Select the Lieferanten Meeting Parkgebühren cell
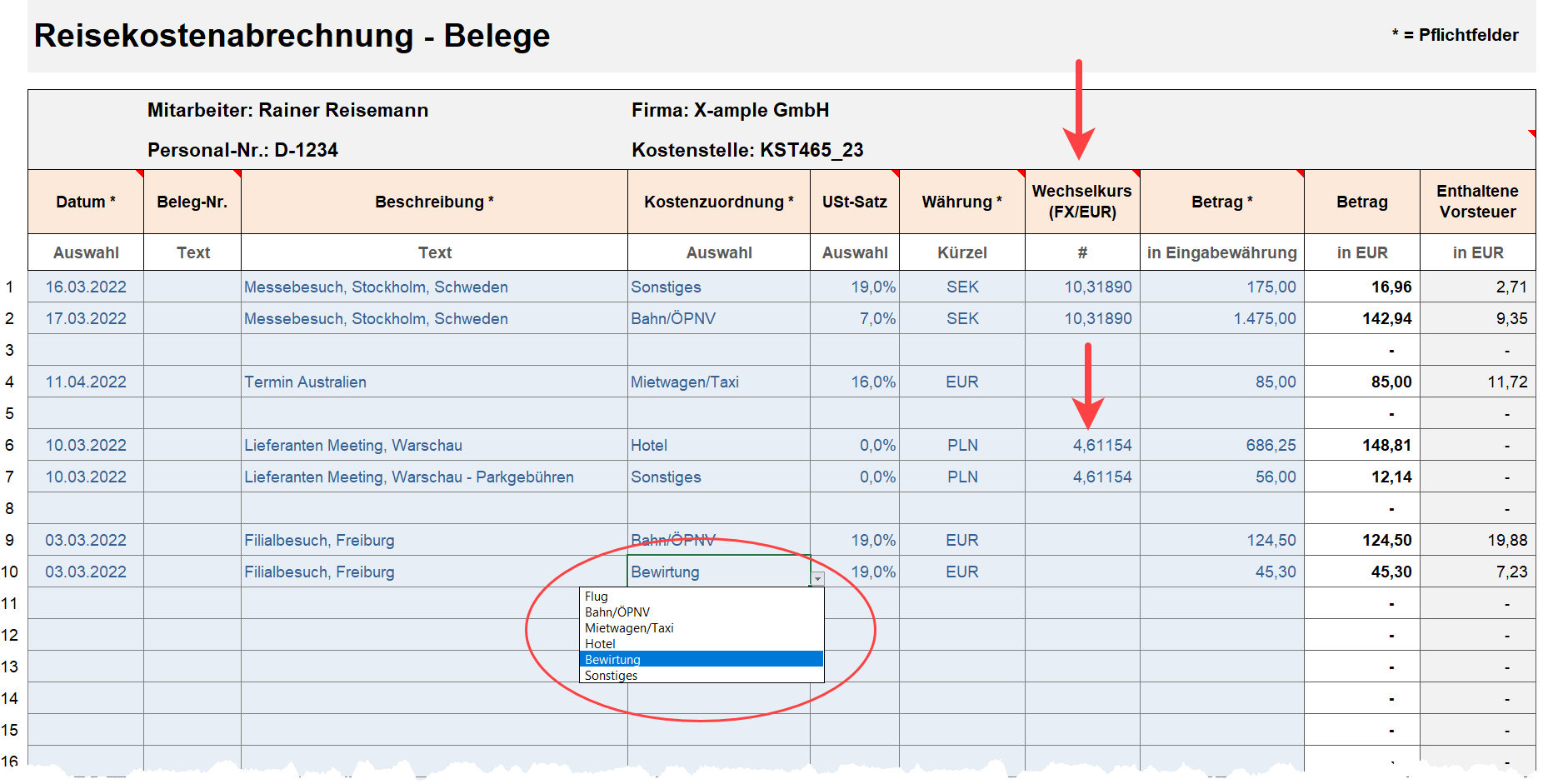Screen dimensions: 1553x784 (408, 477)
